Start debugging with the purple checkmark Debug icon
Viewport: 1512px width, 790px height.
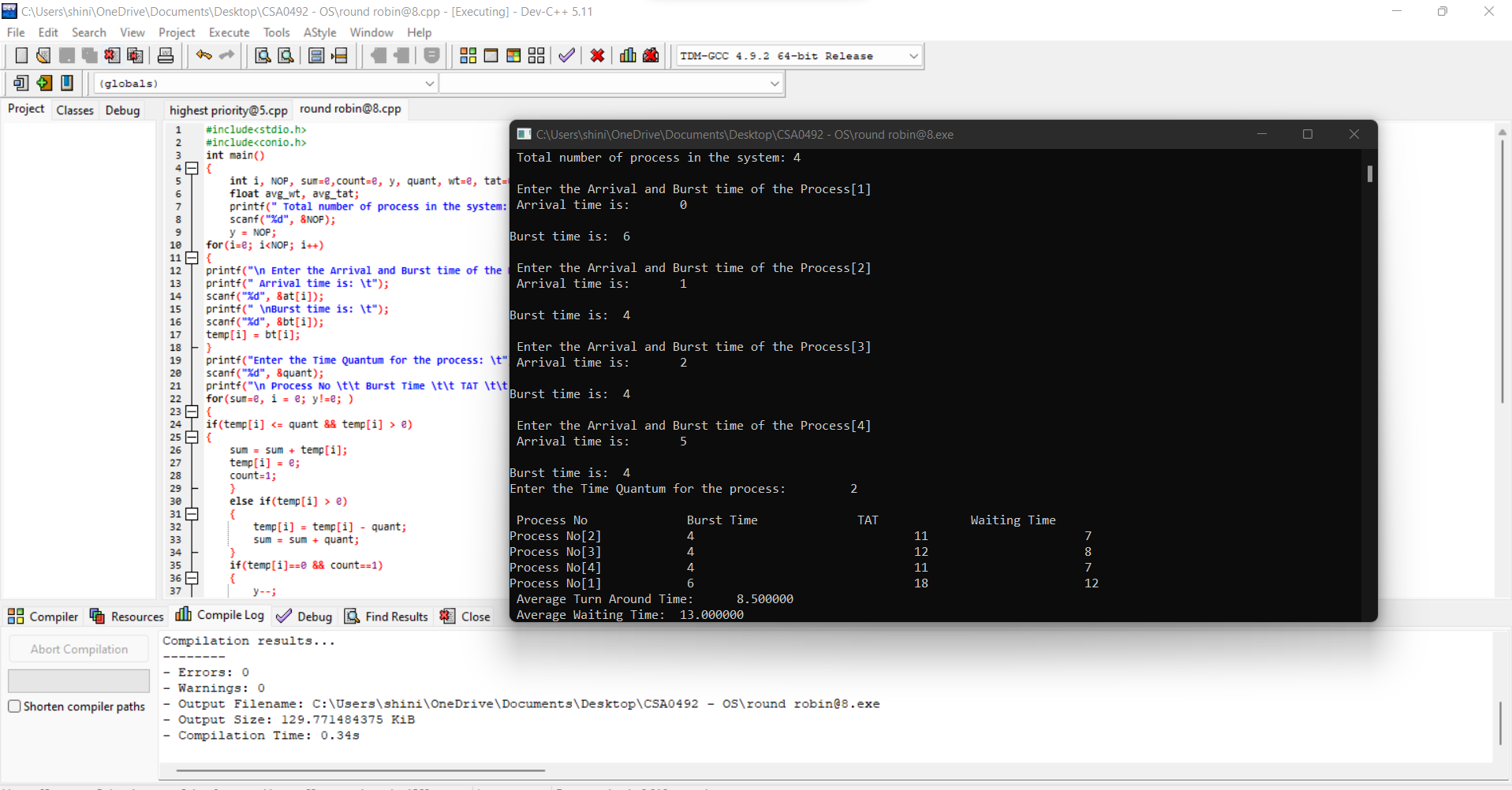[x=566, y=55]
